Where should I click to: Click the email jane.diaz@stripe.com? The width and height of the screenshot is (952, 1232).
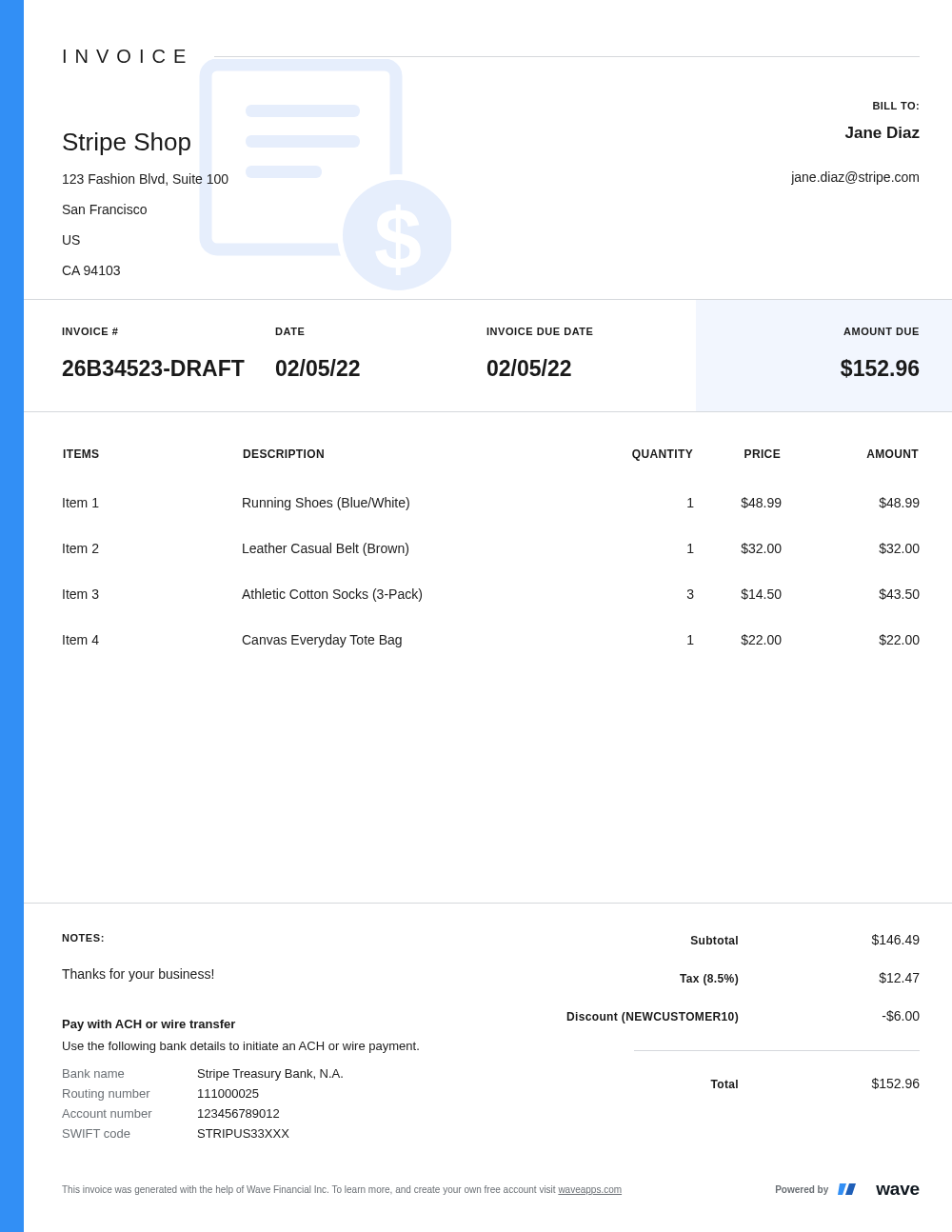(x=855, y=177)
